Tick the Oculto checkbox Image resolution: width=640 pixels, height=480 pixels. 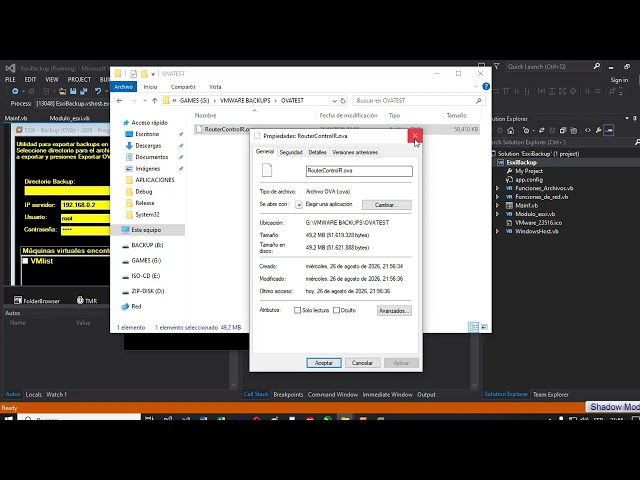point(336,310)
